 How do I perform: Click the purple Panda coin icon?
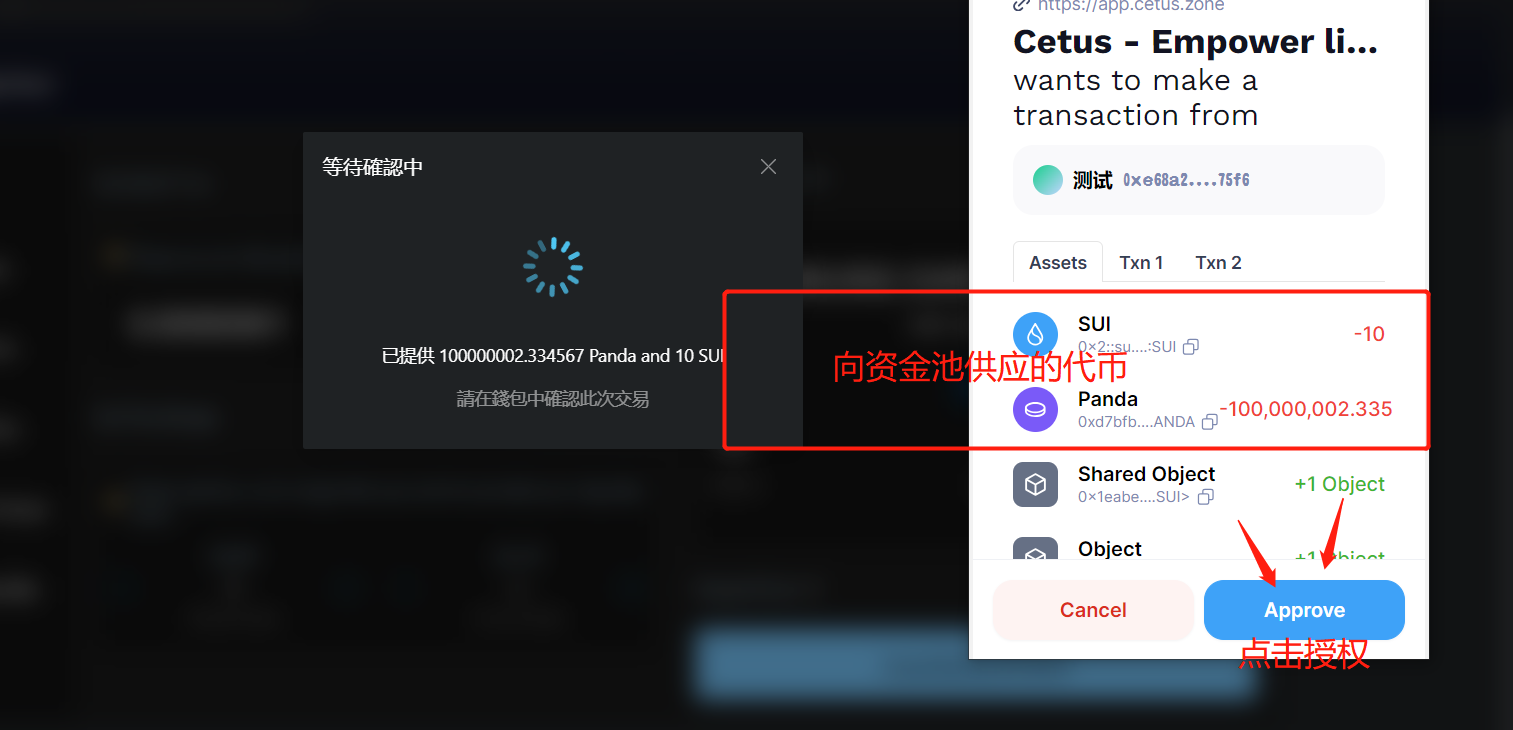(1035, 409)
